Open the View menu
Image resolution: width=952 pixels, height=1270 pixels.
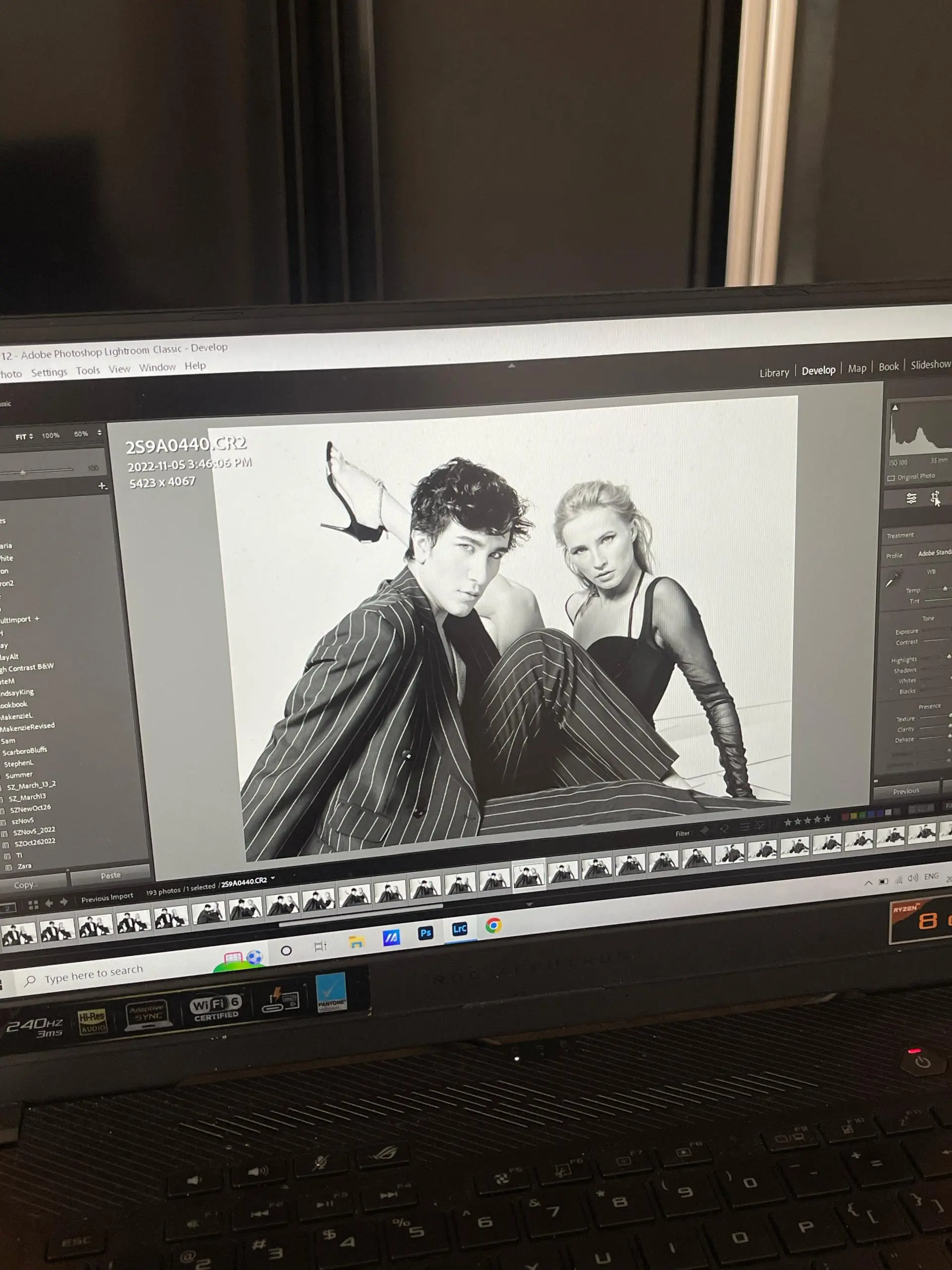click(119, 369)
